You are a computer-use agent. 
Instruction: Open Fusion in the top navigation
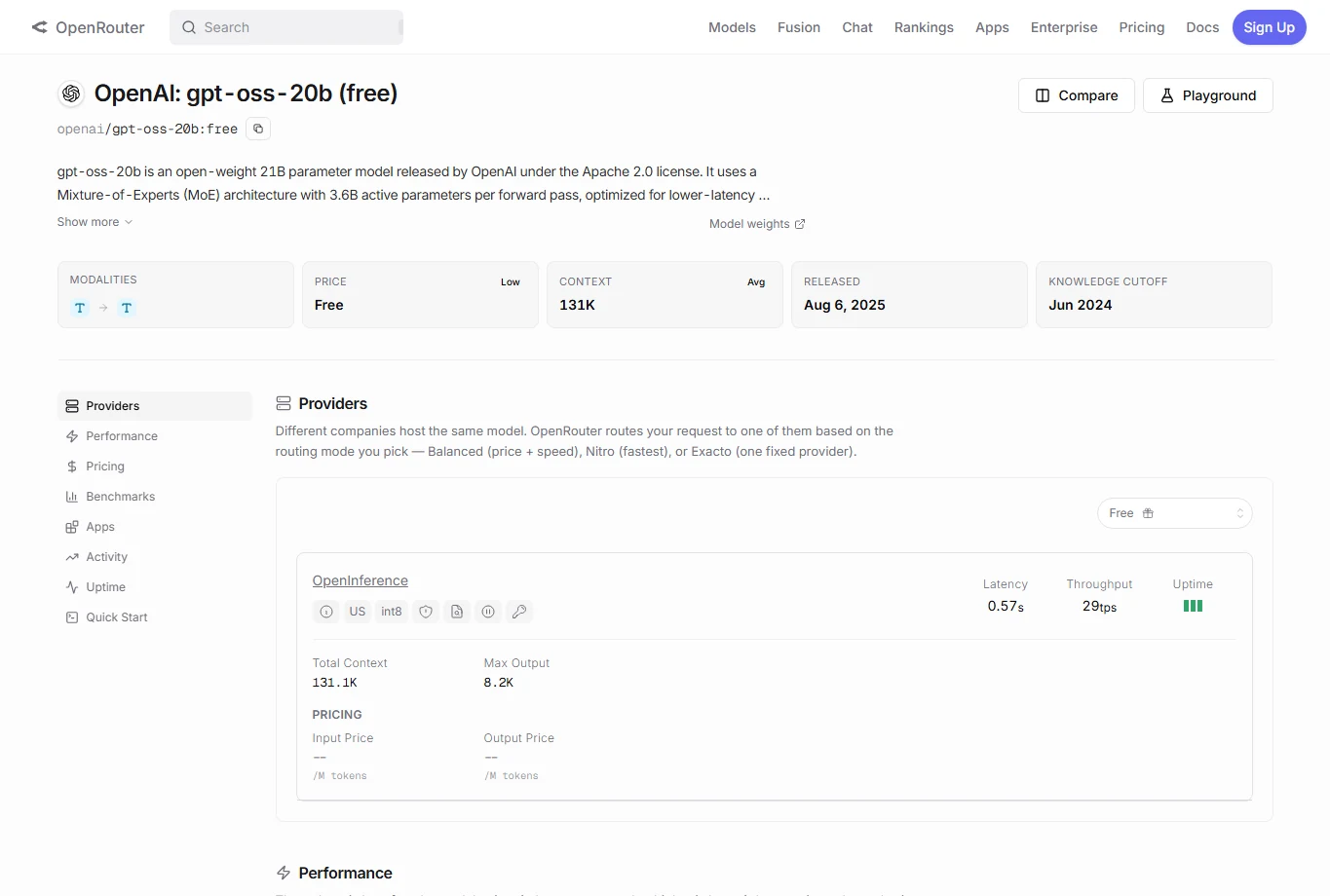click(x=799, y=27)
